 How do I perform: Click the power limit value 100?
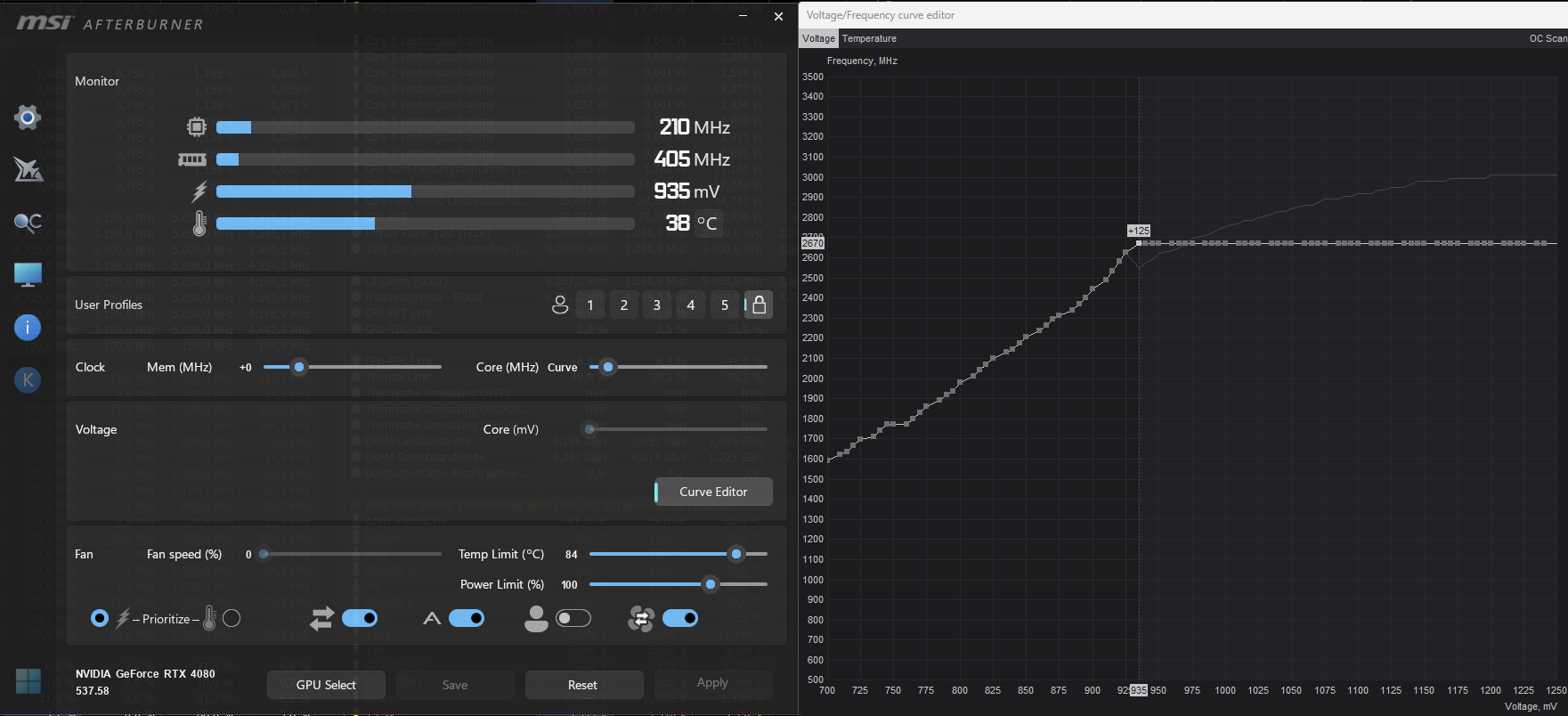570,585
